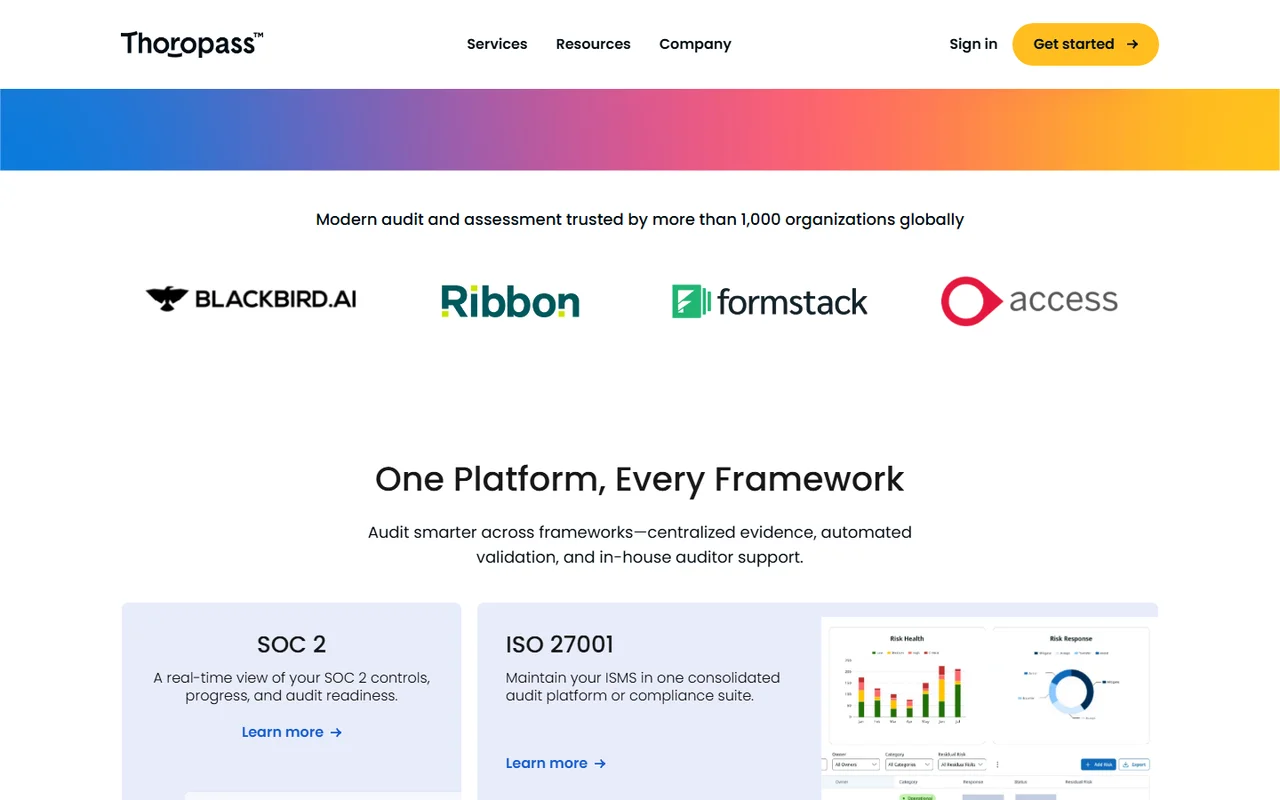This screenshot has width=1280, height=800.
Task: Click the SOC 2 card heading
Action: [x=291, y=644]
